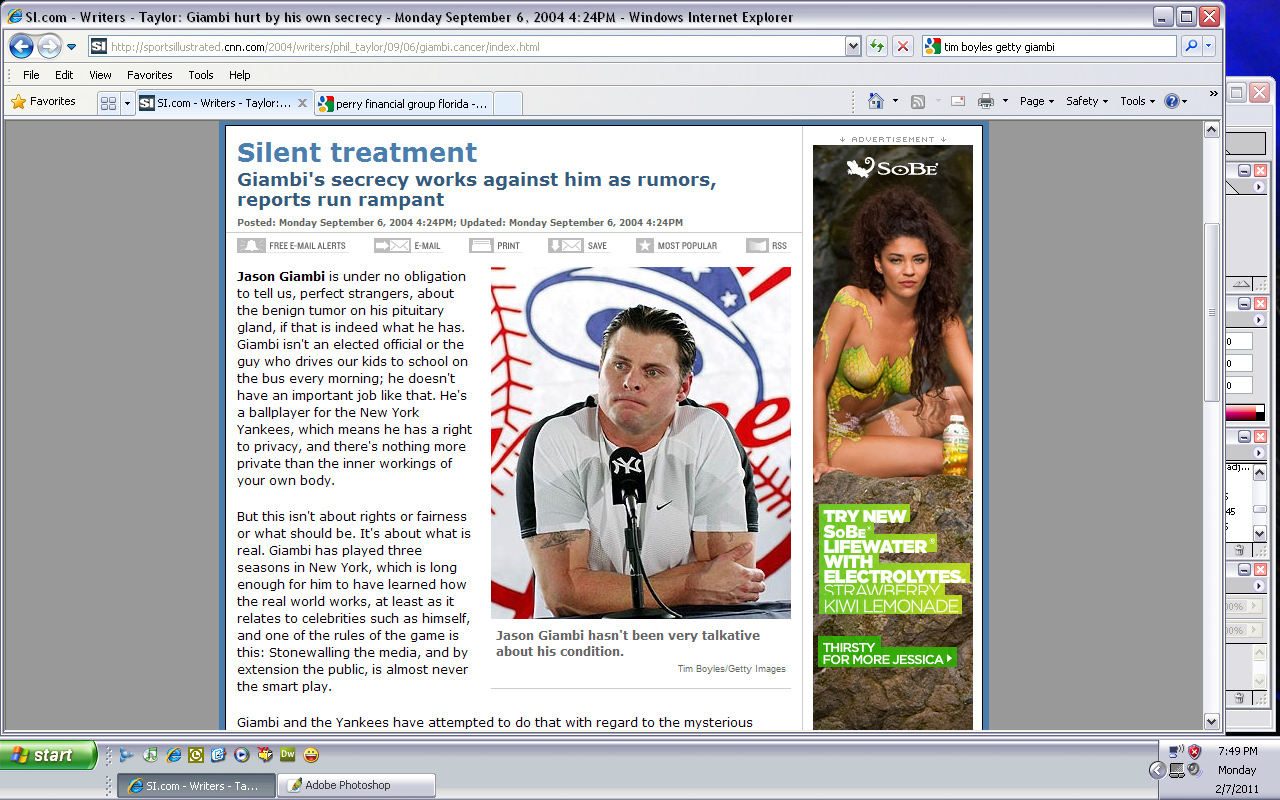Image resolution: width=1280 pixels, height=800 pixels.
Task: Click inside the URL address field
Action: click(475, 46)
